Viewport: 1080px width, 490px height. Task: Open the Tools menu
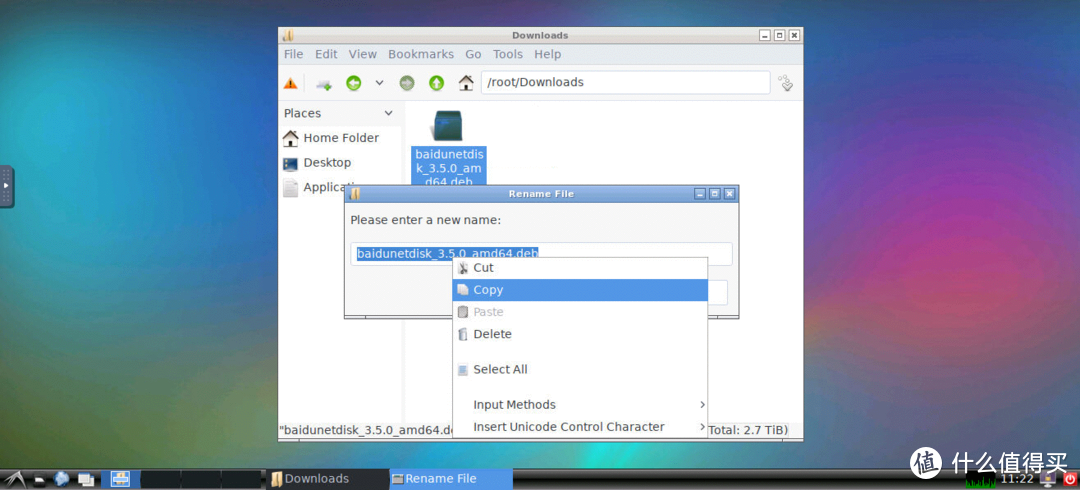pyautogui.click(x=508, y=54)
